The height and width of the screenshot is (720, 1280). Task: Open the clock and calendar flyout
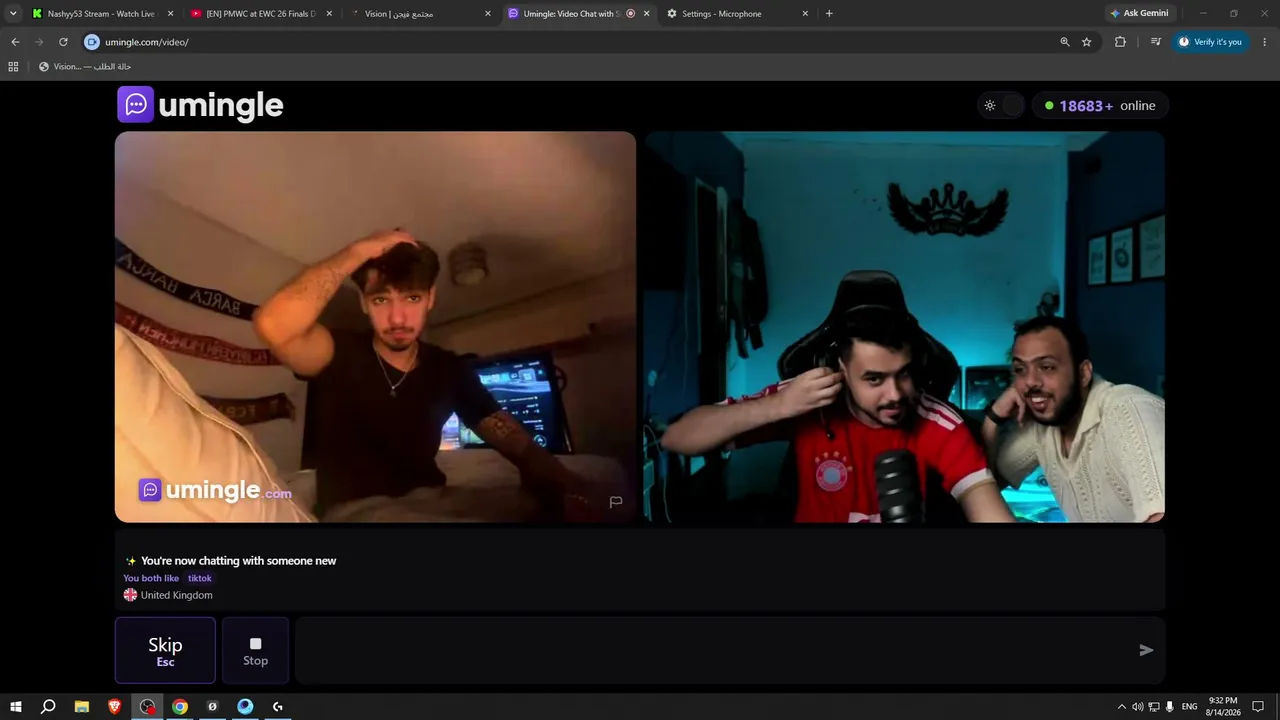coord(1223,707)
